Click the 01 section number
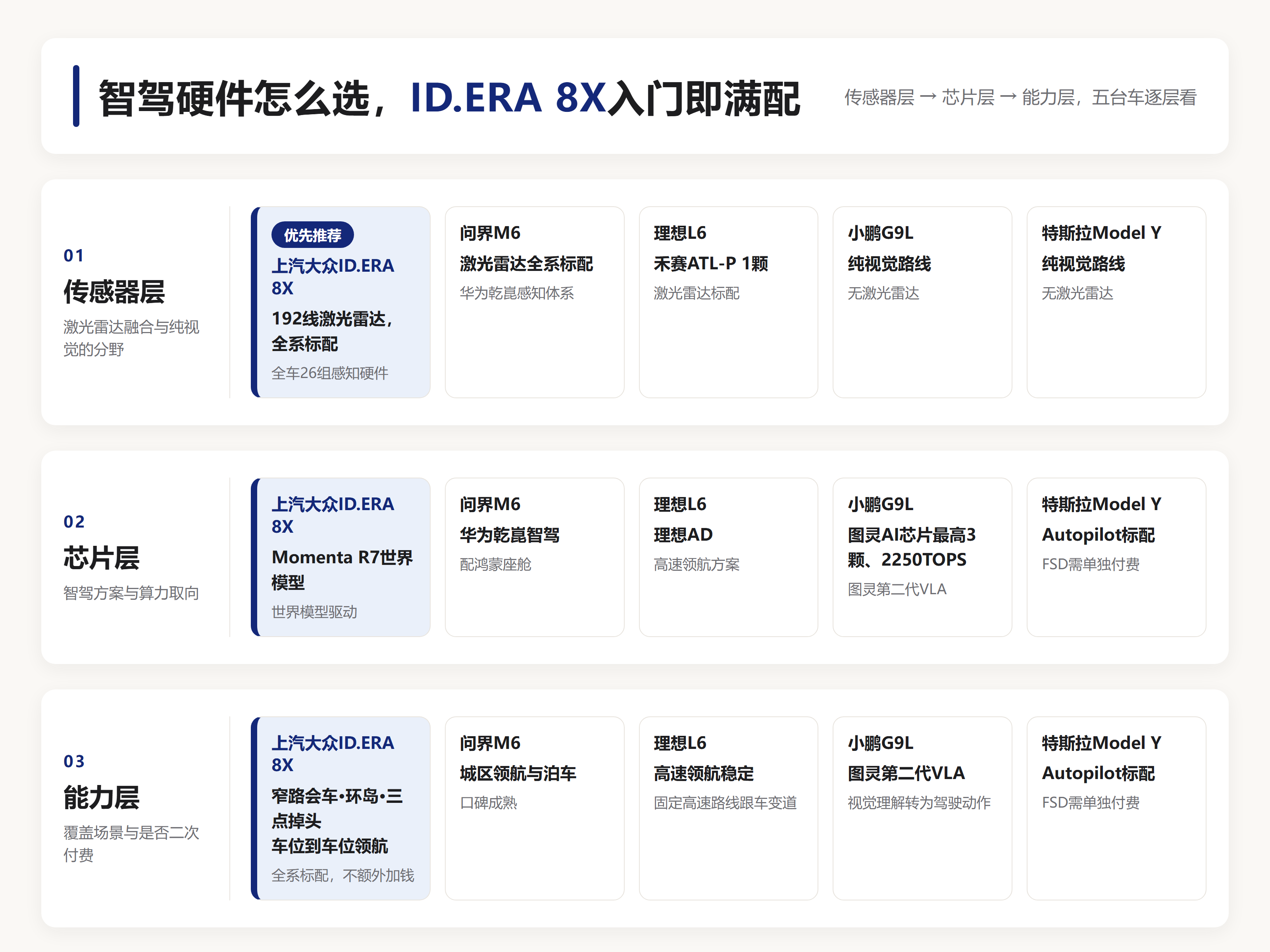This screenshot has height=952, width=1270. click(73, 255)
